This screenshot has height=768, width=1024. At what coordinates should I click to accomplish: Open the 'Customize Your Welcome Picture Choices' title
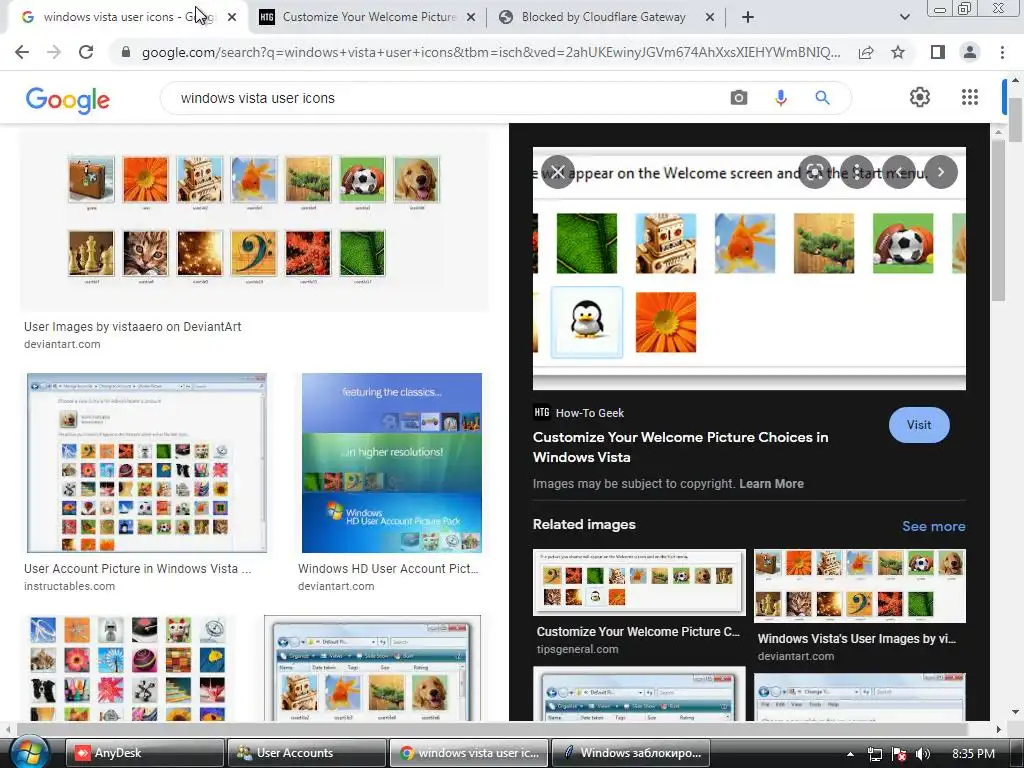(x=680, y=447)
